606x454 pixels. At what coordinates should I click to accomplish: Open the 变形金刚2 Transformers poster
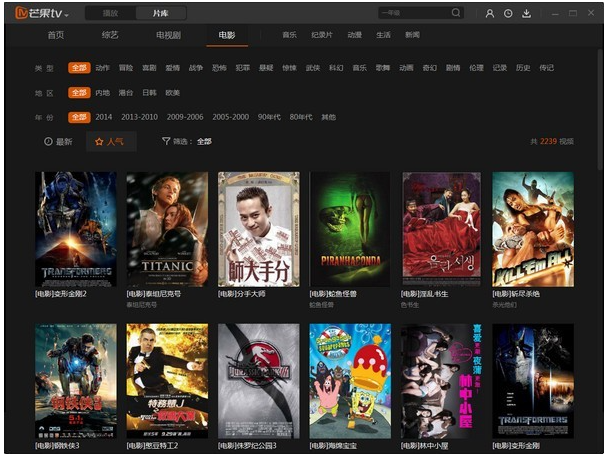point(76,229)
